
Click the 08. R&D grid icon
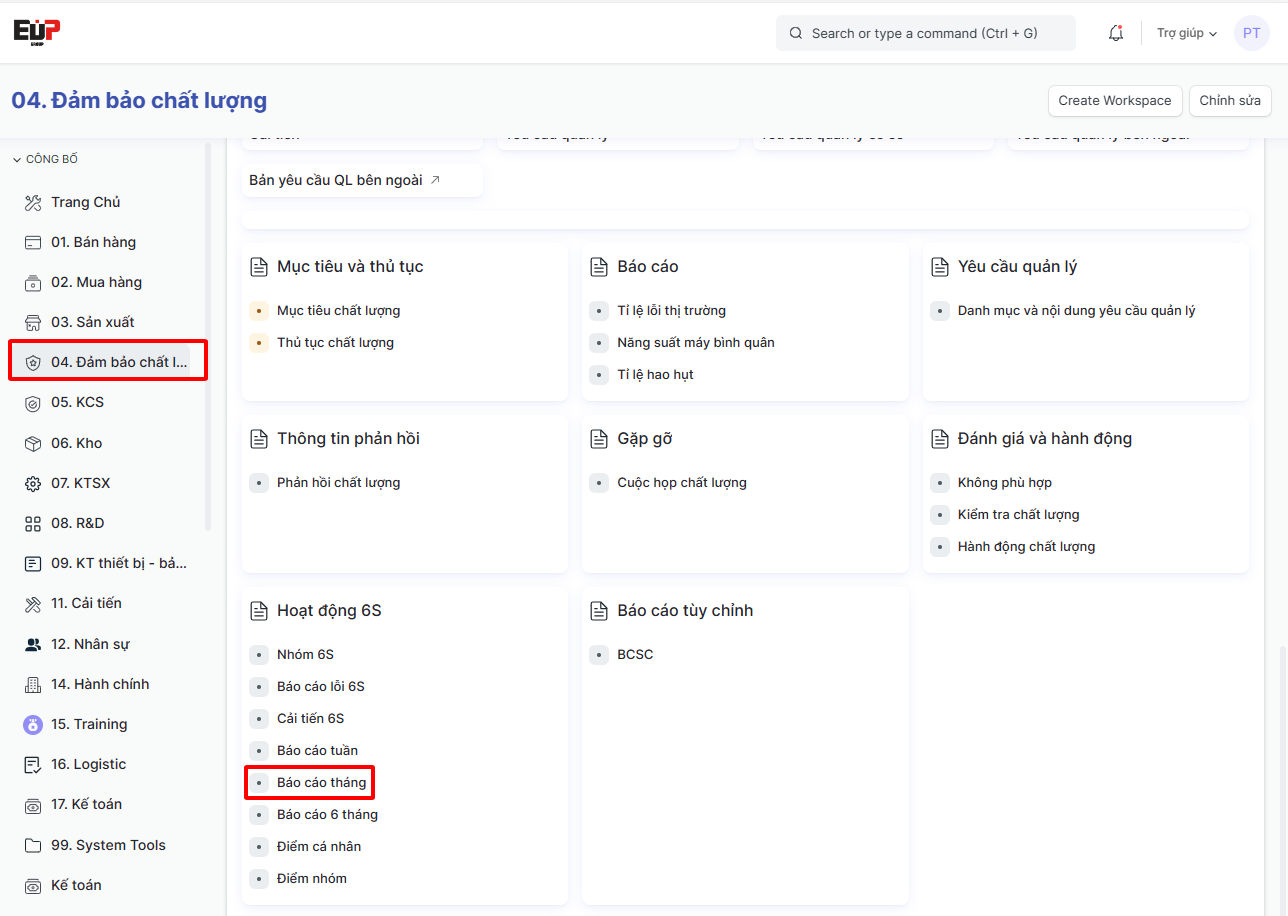33,524
